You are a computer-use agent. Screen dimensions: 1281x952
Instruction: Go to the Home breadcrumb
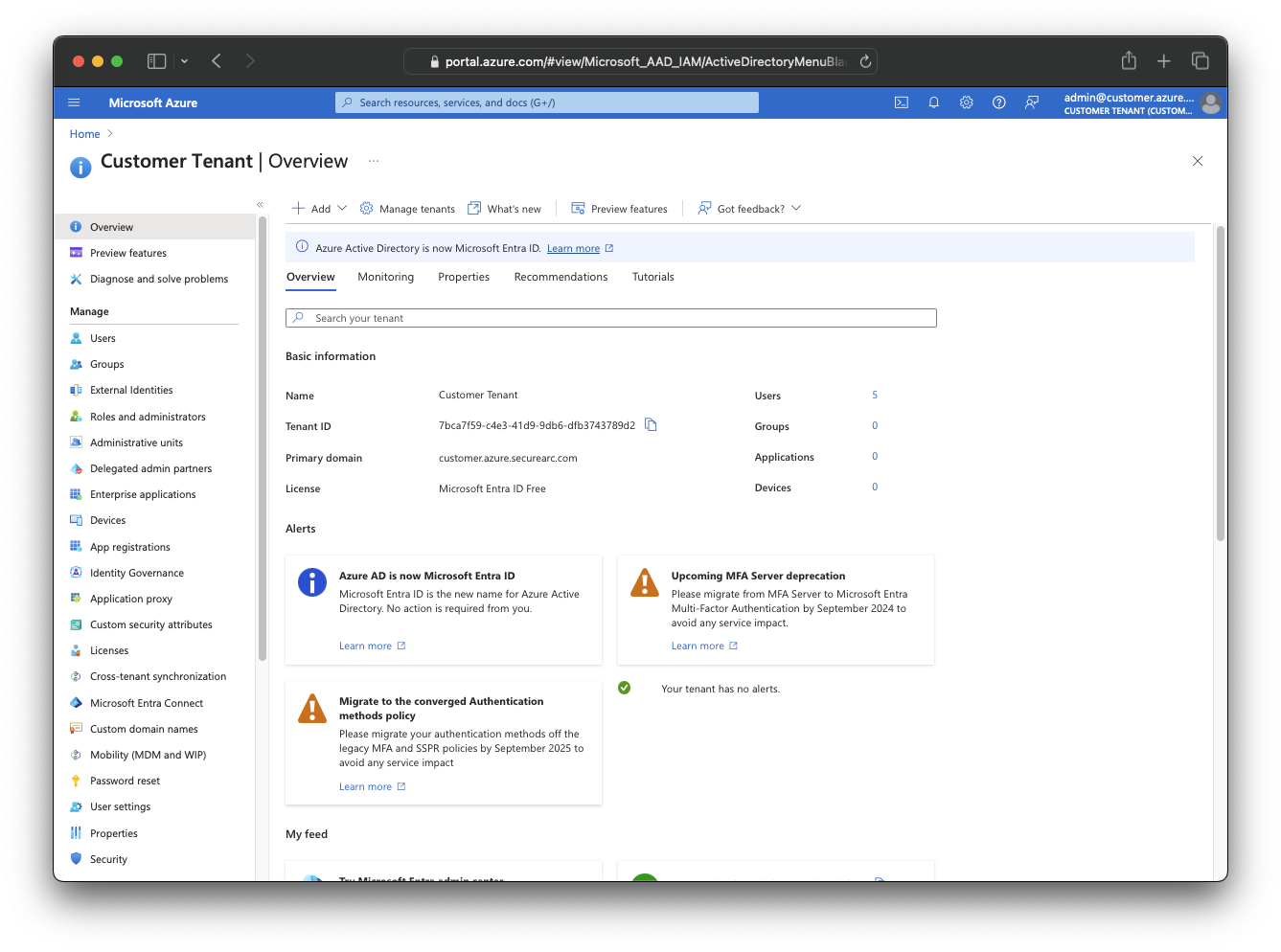coord(84,134)
